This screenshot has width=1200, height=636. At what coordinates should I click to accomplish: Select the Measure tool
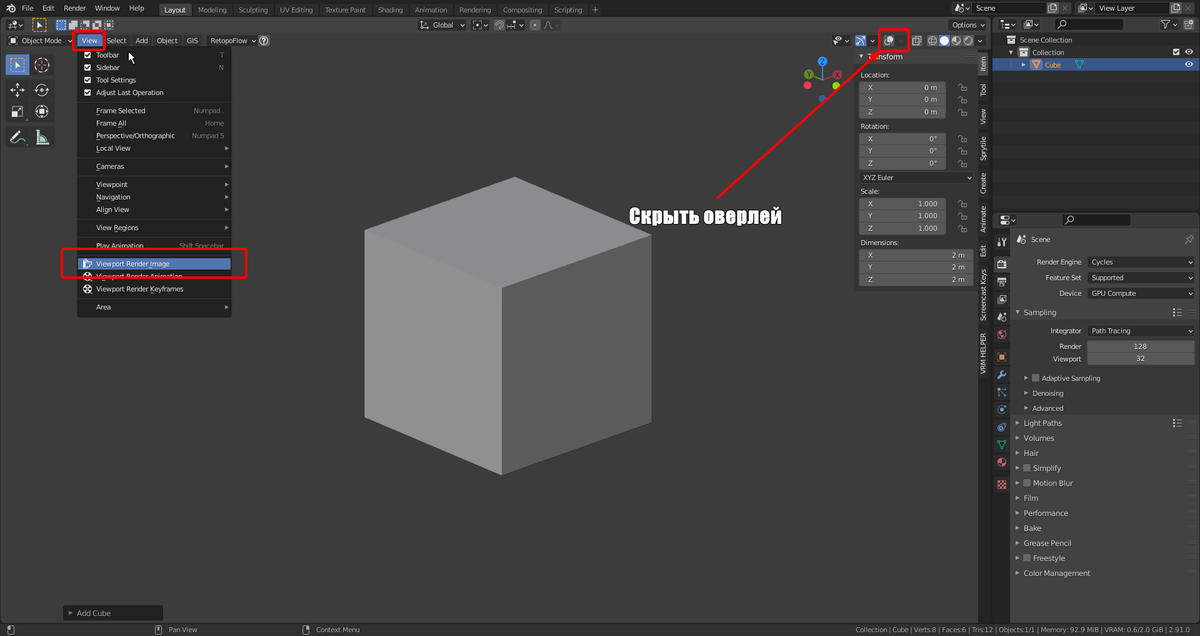coord(42,138)
